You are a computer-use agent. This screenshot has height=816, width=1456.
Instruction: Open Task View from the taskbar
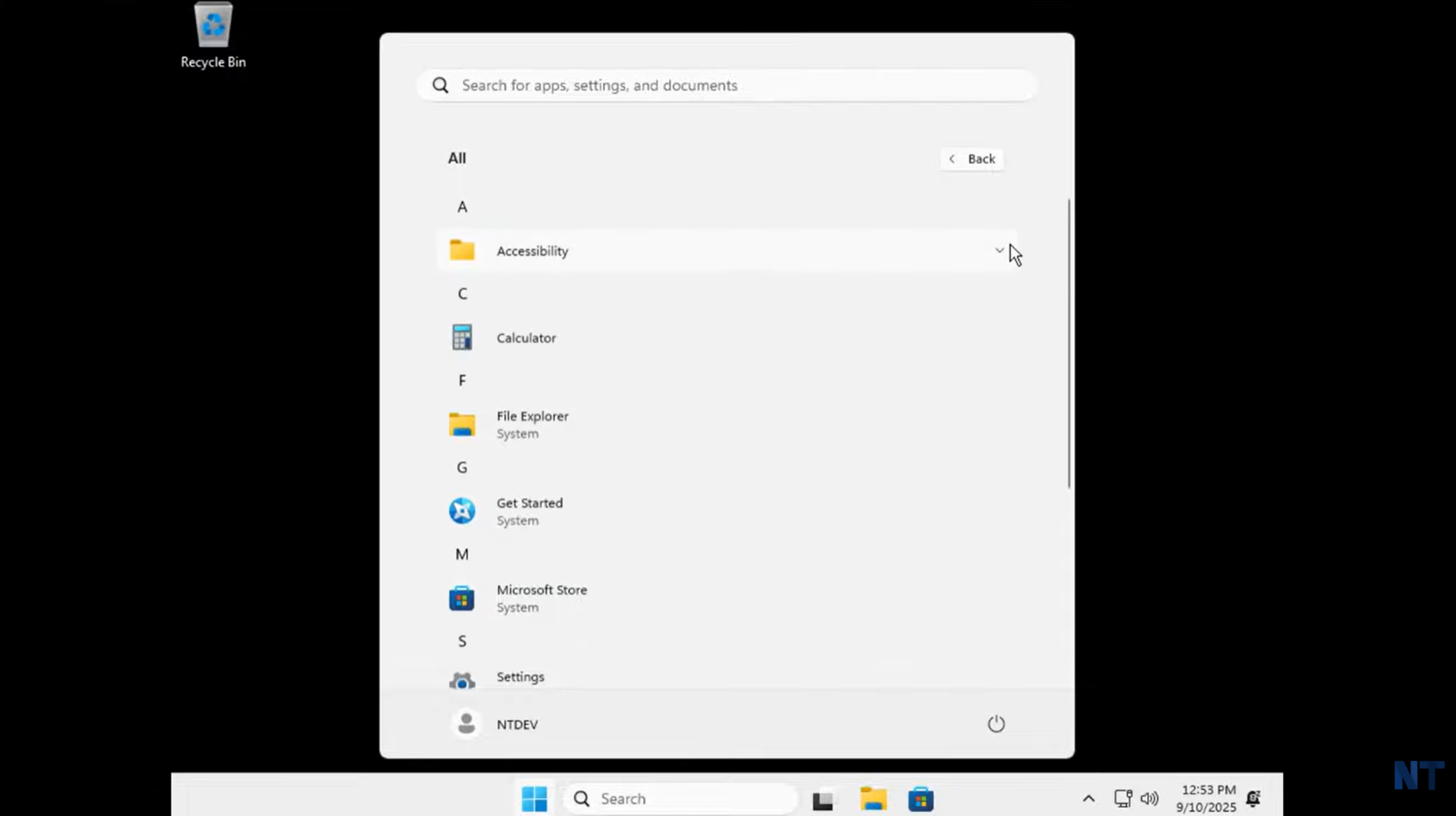(x=823, y=799)
